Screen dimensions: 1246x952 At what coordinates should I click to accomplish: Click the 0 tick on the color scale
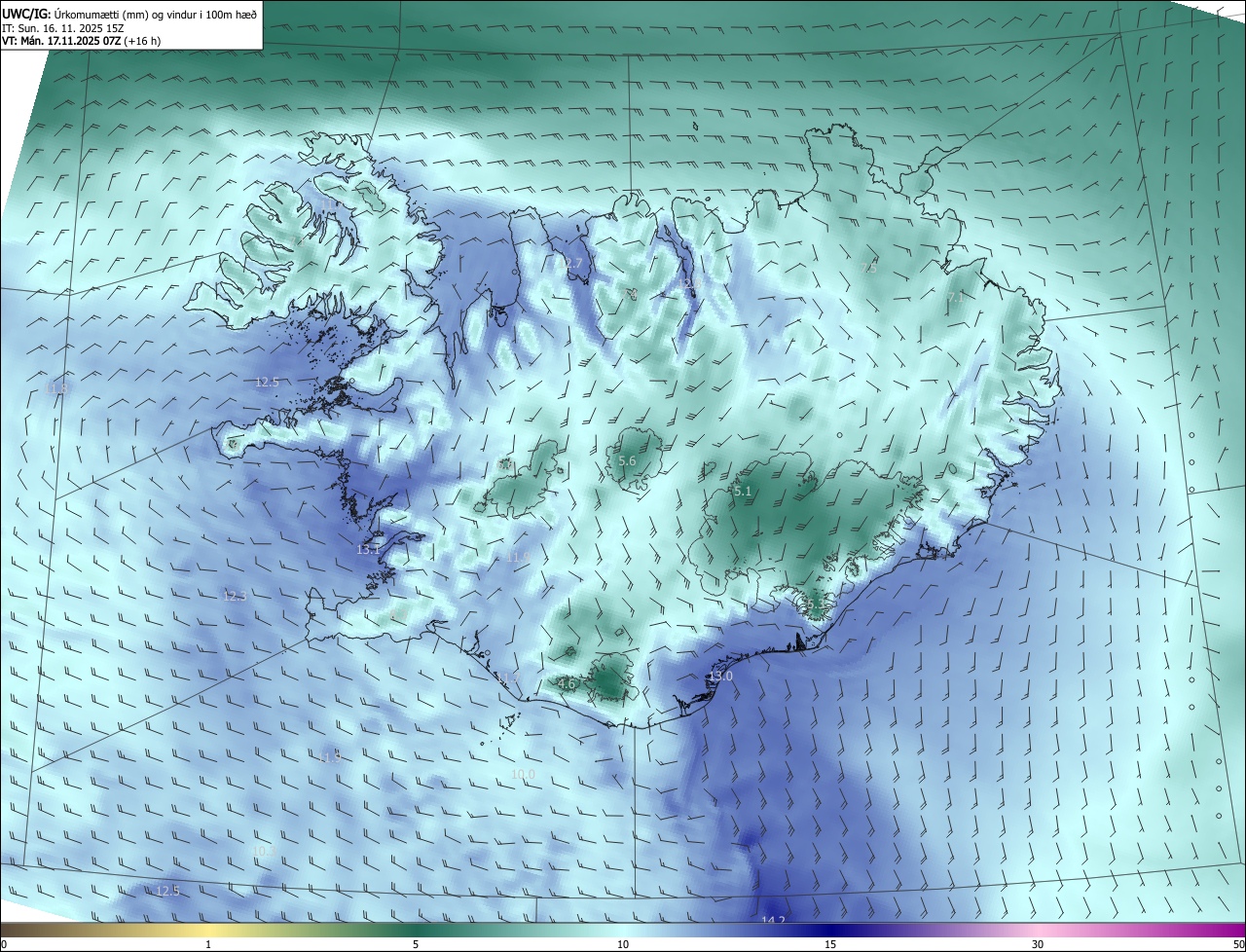pos(3,944)
